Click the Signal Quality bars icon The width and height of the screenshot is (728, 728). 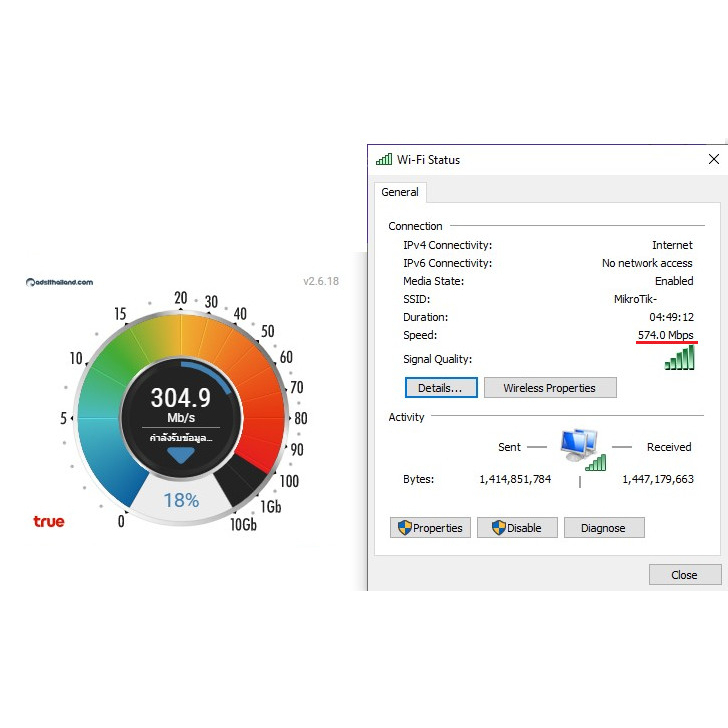coord(679,358)
